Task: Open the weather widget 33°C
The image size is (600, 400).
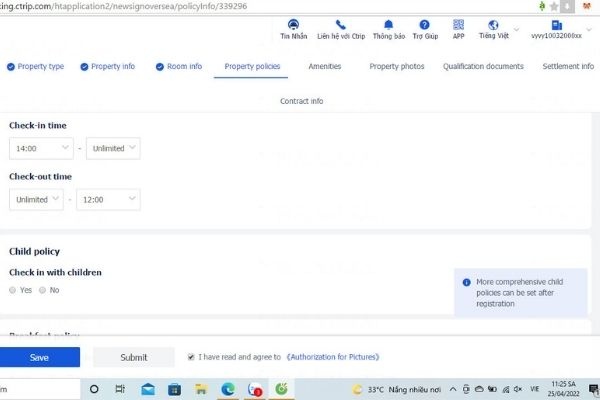Action: [396, 390]
